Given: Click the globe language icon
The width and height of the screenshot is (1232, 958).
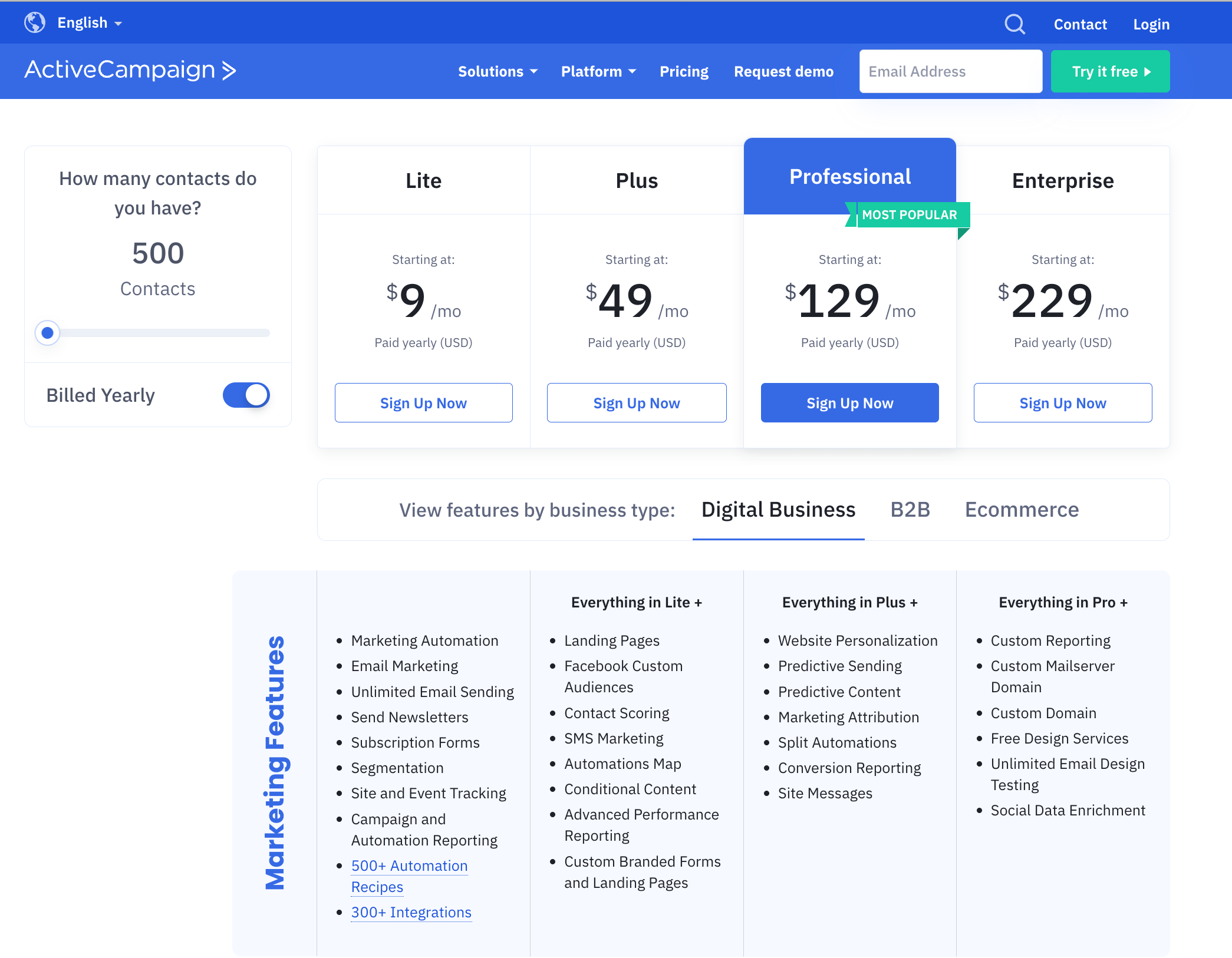Looking at the screenshot, I should pos(35,23).
